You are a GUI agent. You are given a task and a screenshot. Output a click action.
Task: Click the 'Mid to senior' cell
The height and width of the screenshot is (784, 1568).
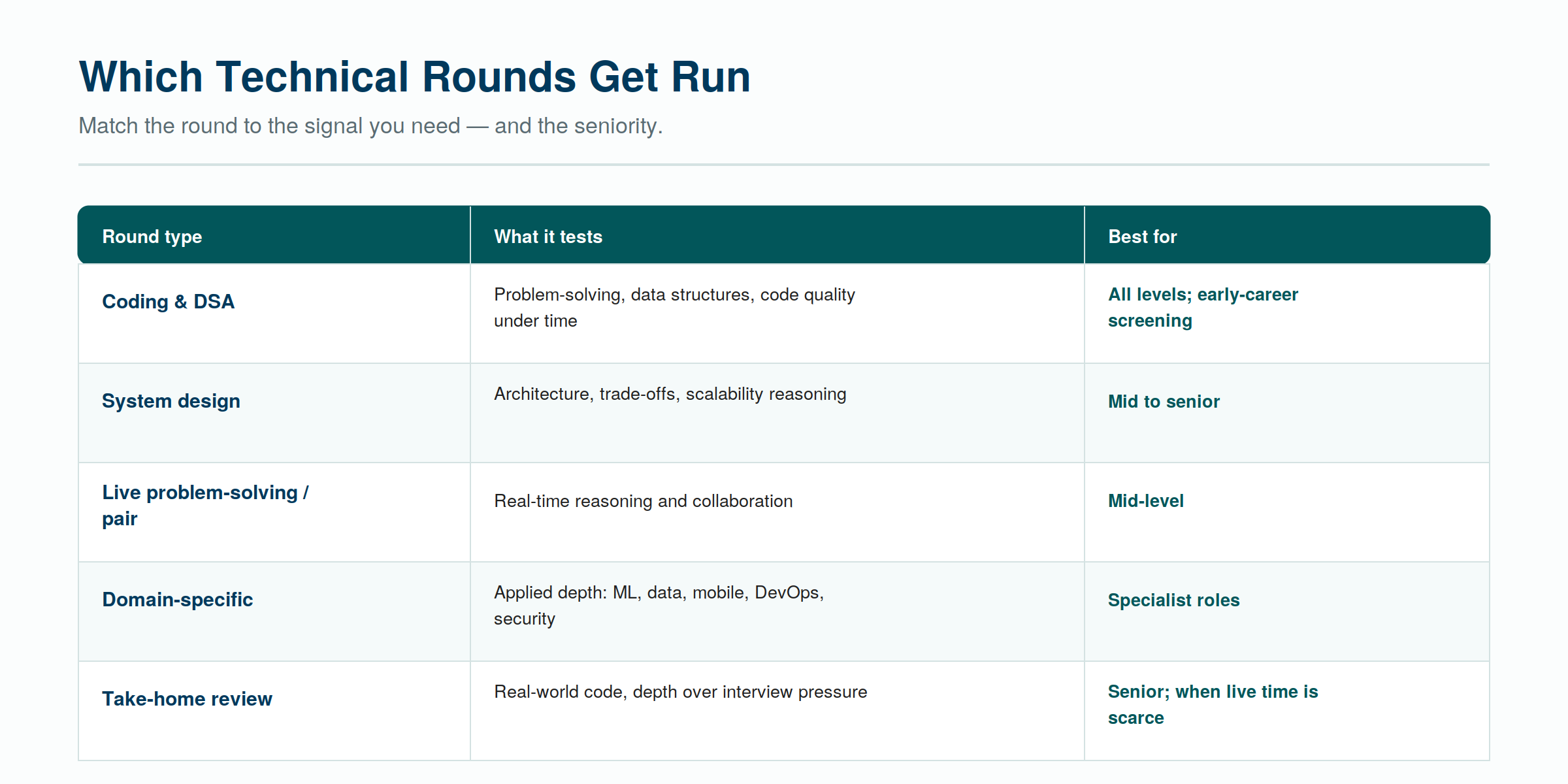[x=1164, y=401]
